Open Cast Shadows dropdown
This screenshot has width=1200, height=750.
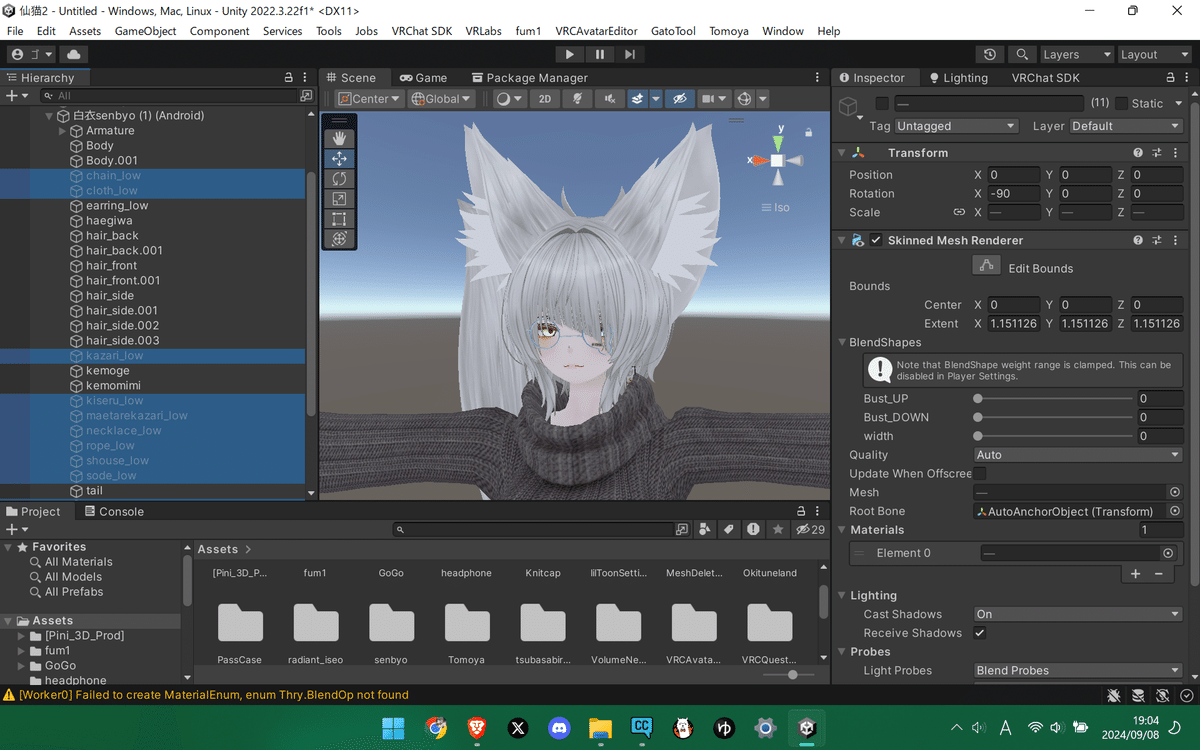tap(1077, 614)
